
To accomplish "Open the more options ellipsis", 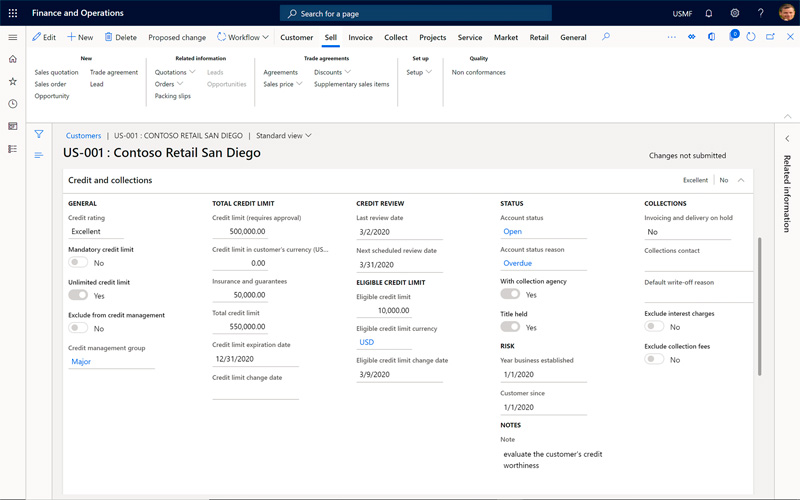I will pos(671,37).
